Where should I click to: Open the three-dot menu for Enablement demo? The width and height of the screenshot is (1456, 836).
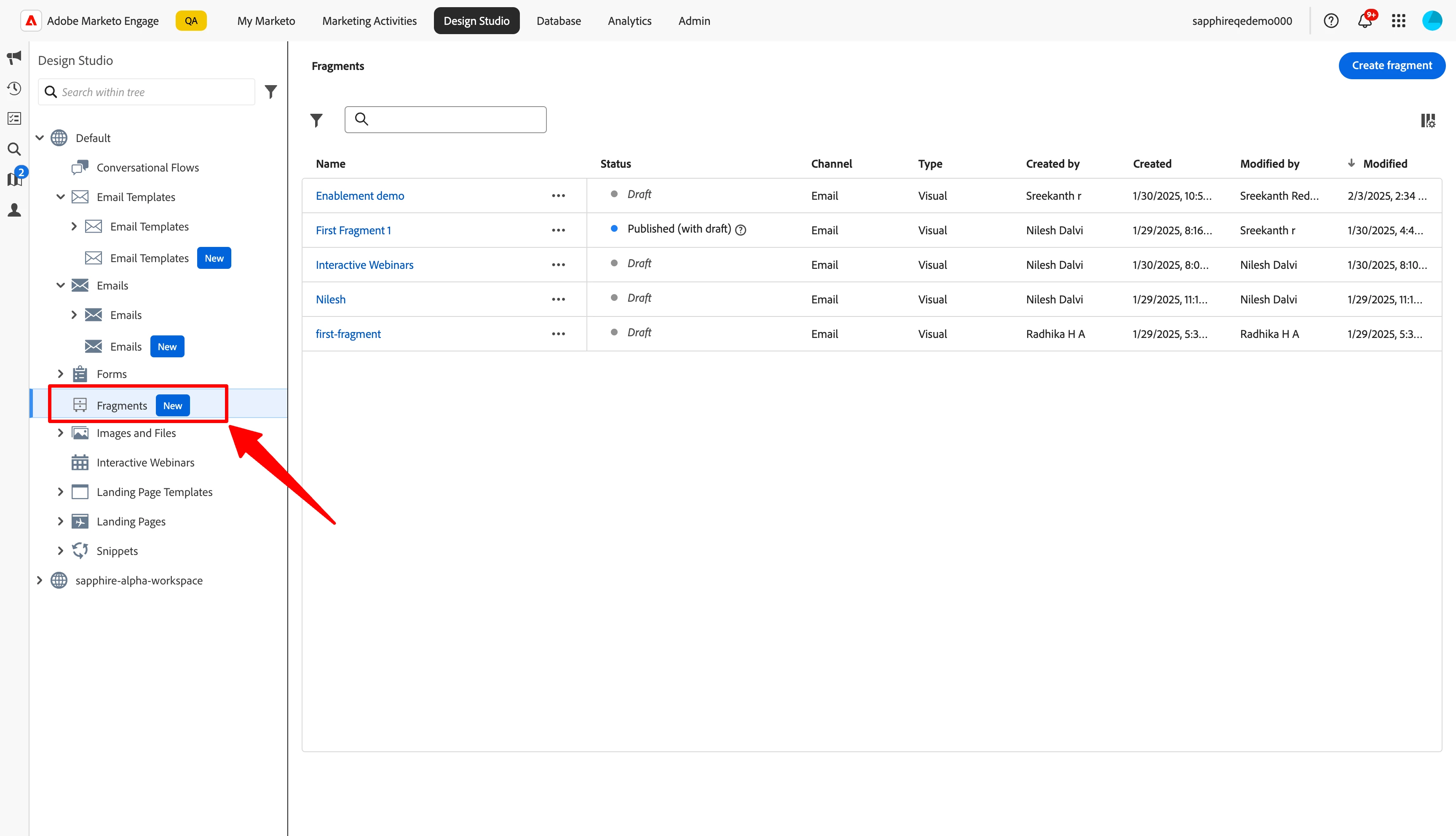pyautogui.click(x=558, y=196)
